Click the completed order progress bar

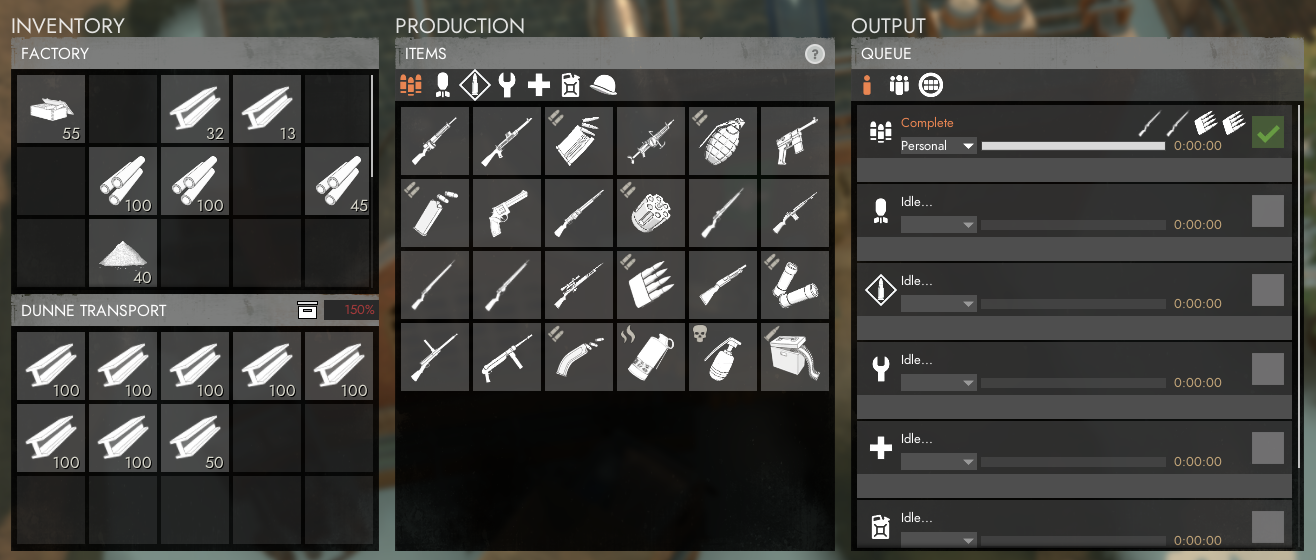1073,146
